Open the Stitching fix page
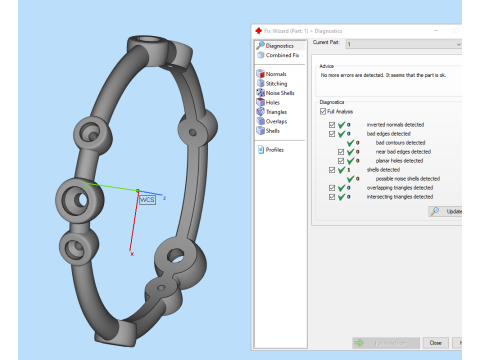The image size is (480, 360). 272,83
